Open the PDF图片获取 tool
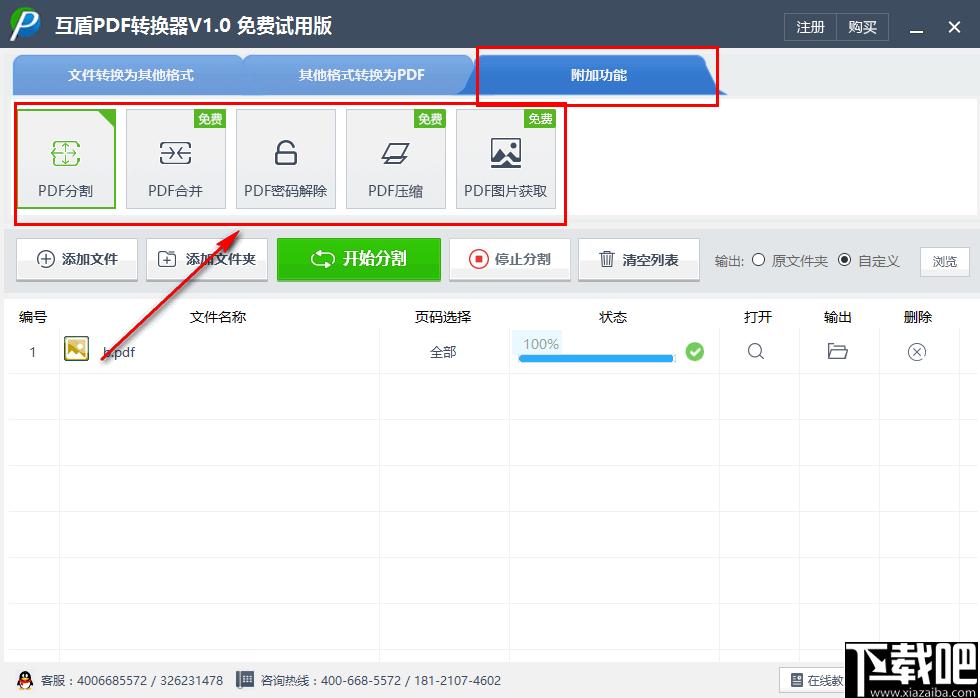This screenshot has width=980, height=698. (x=506, y=159)
